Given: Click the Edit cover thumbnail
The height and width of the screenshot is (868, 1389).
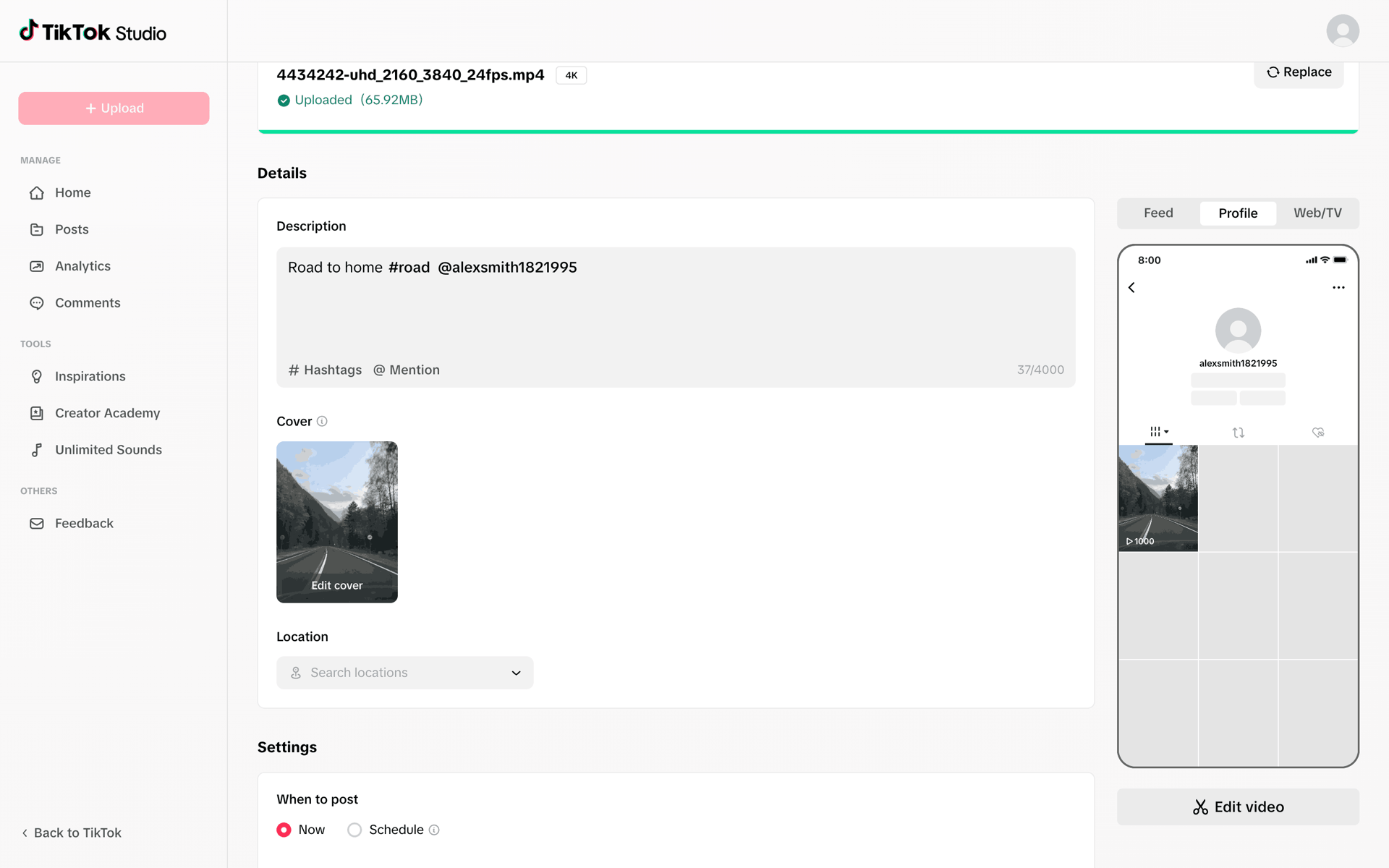Looking at the screenshot, I should (x=337, y=522).
